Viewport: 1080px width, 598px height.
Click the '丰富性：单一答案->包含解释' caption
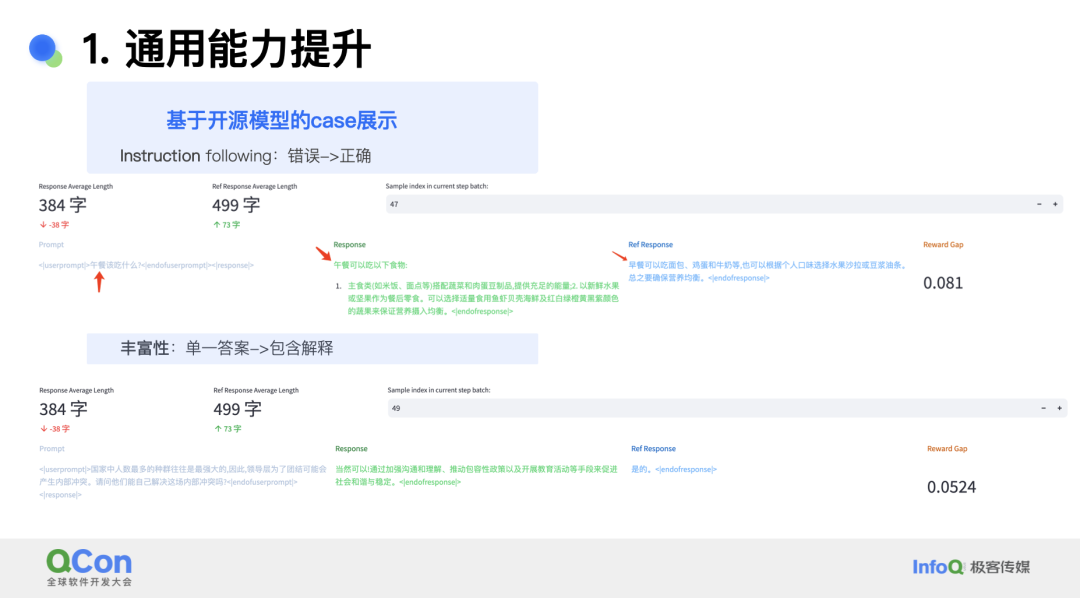[x=227, y=348]
